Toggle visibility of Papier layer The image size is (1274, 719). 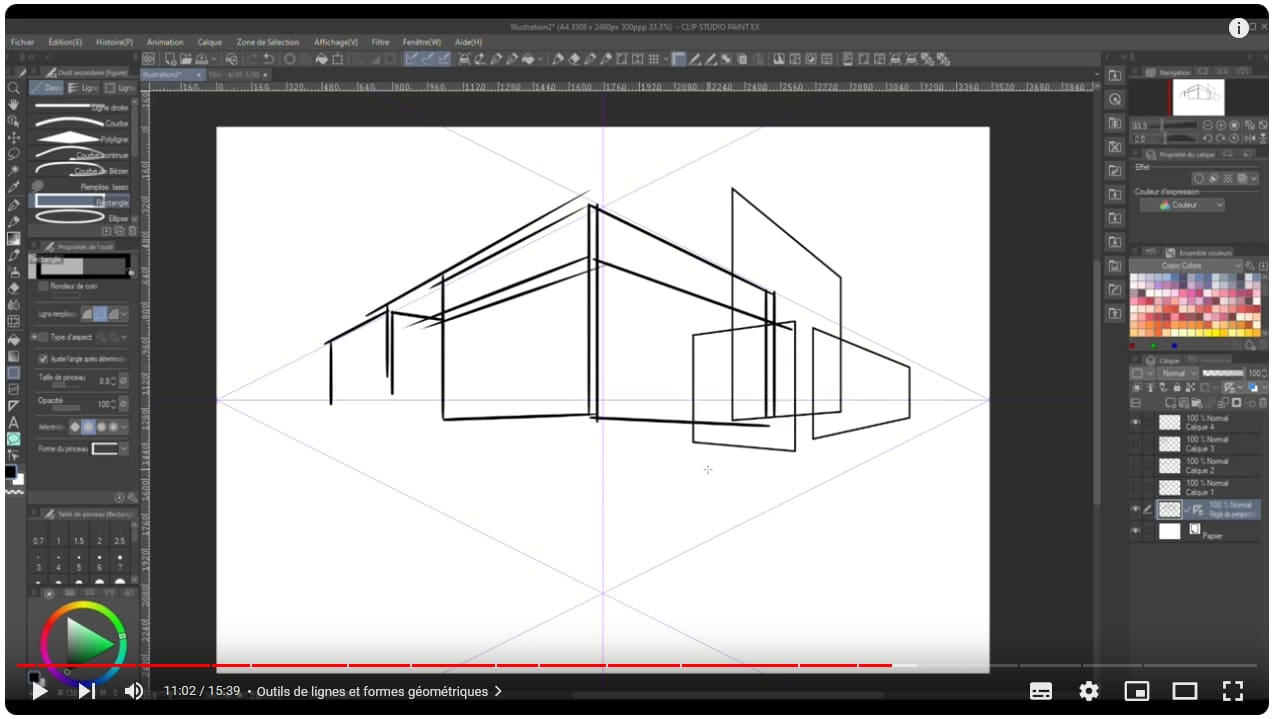point(1135,532)
